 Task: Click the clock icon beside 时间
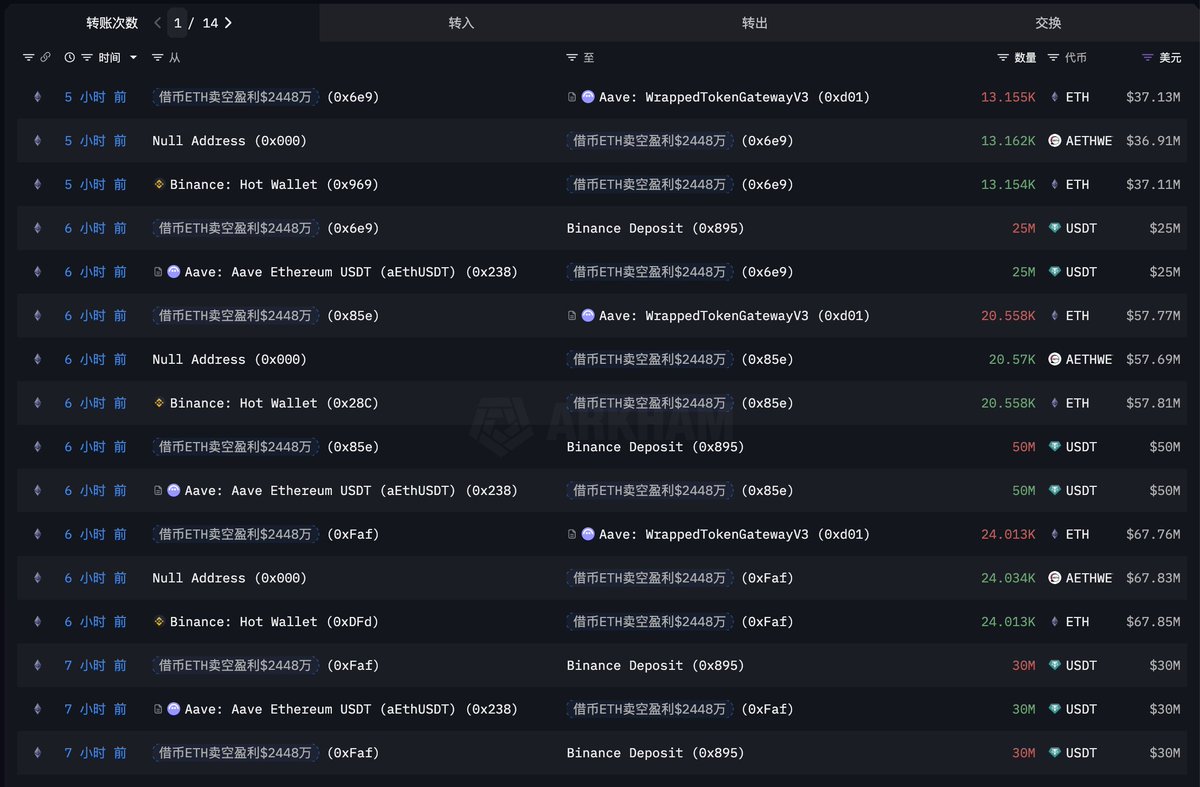pos(70,58)
